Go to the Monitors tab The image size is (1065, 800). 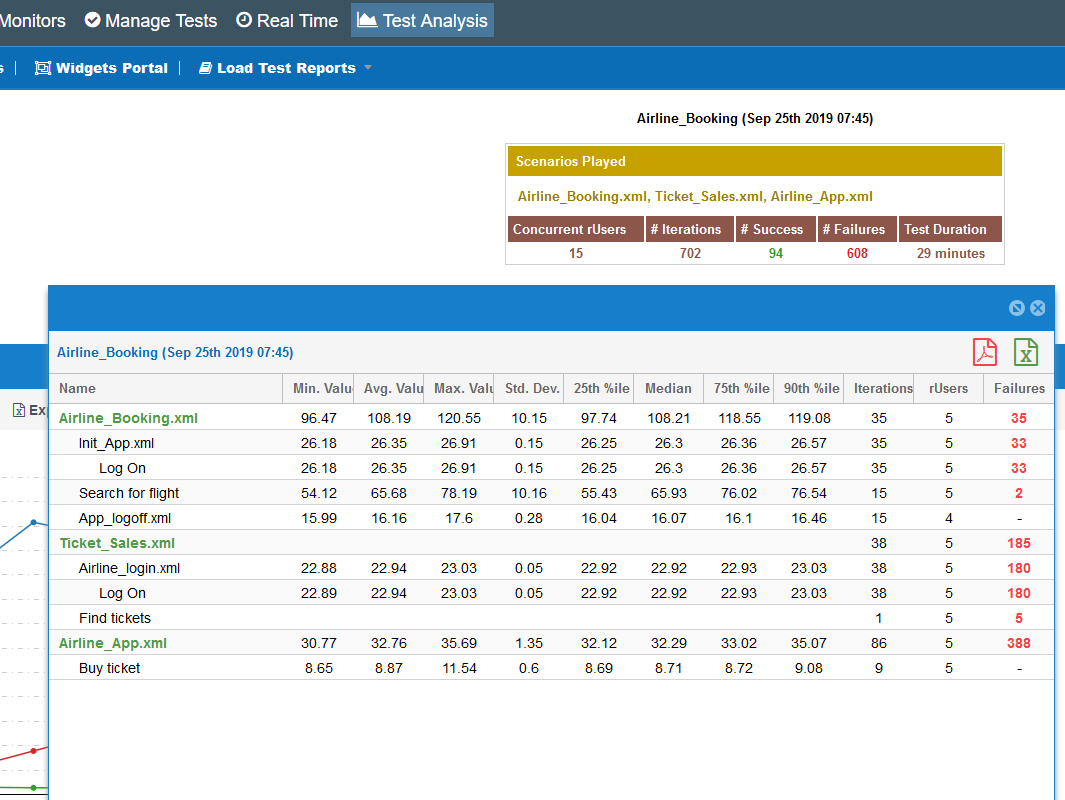coord(33,20)
